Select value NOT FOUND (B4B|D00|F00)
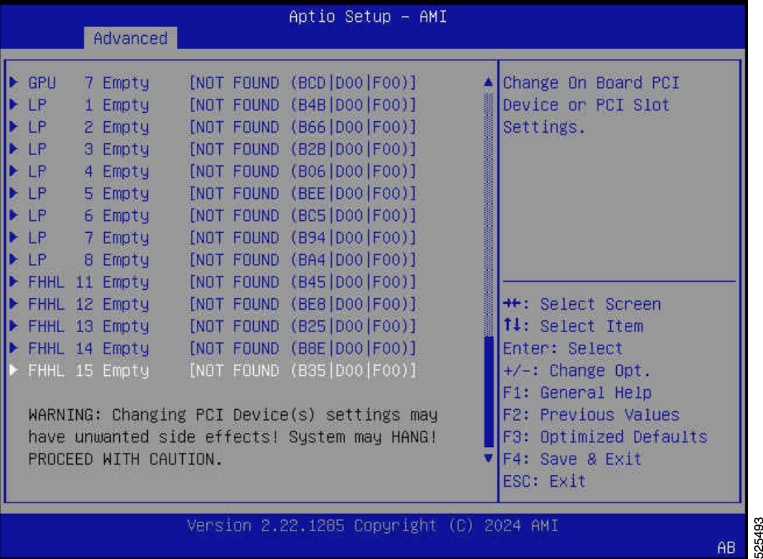This screenshot has height=559, width=763. tap(303, 105)
